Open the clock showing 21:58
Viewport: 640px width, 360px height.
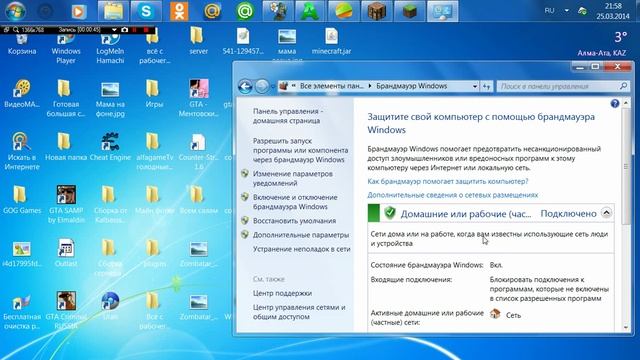[x=613, y=11]
